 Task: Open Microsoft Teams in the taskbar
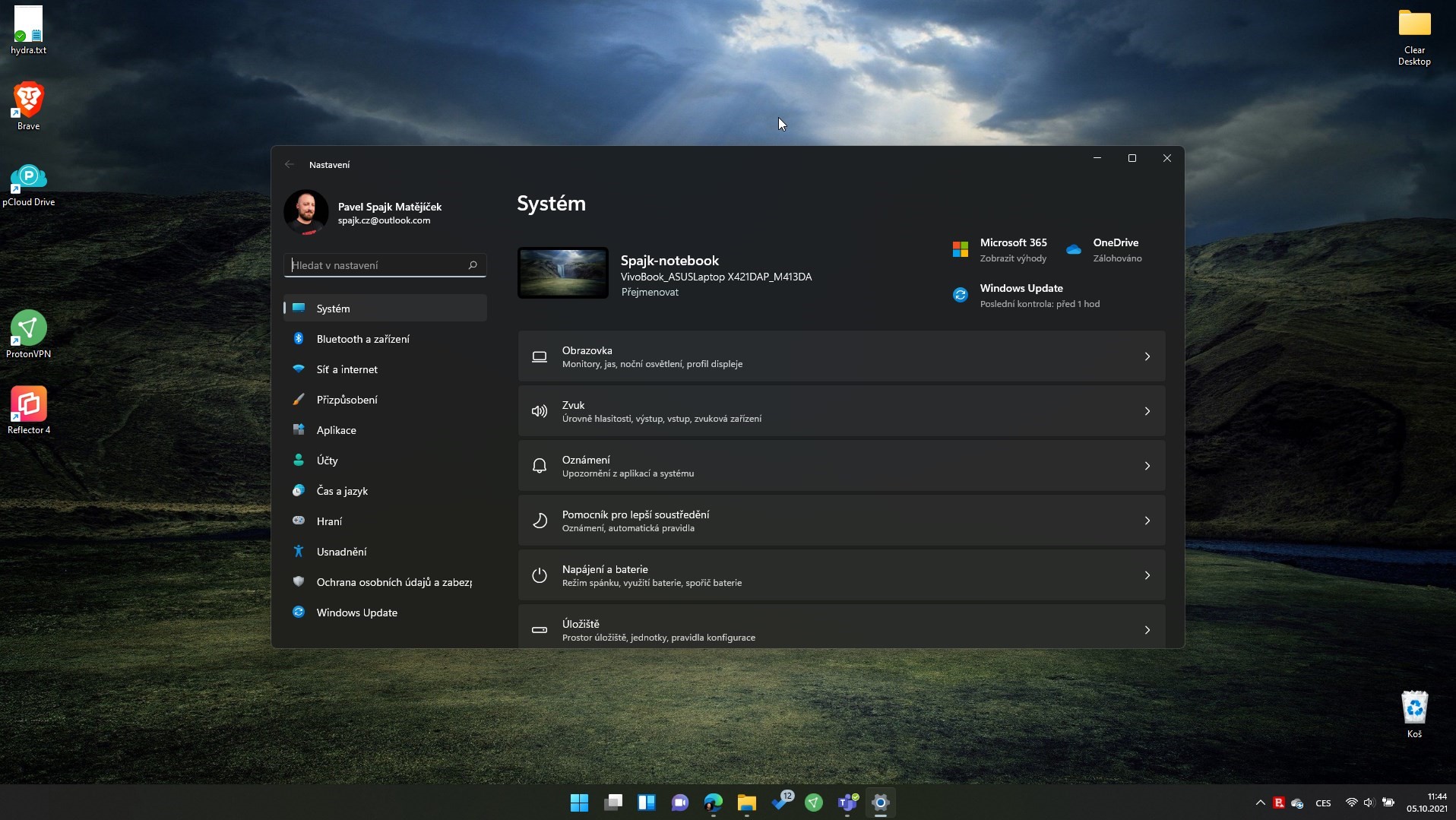[x=847, y=803]
